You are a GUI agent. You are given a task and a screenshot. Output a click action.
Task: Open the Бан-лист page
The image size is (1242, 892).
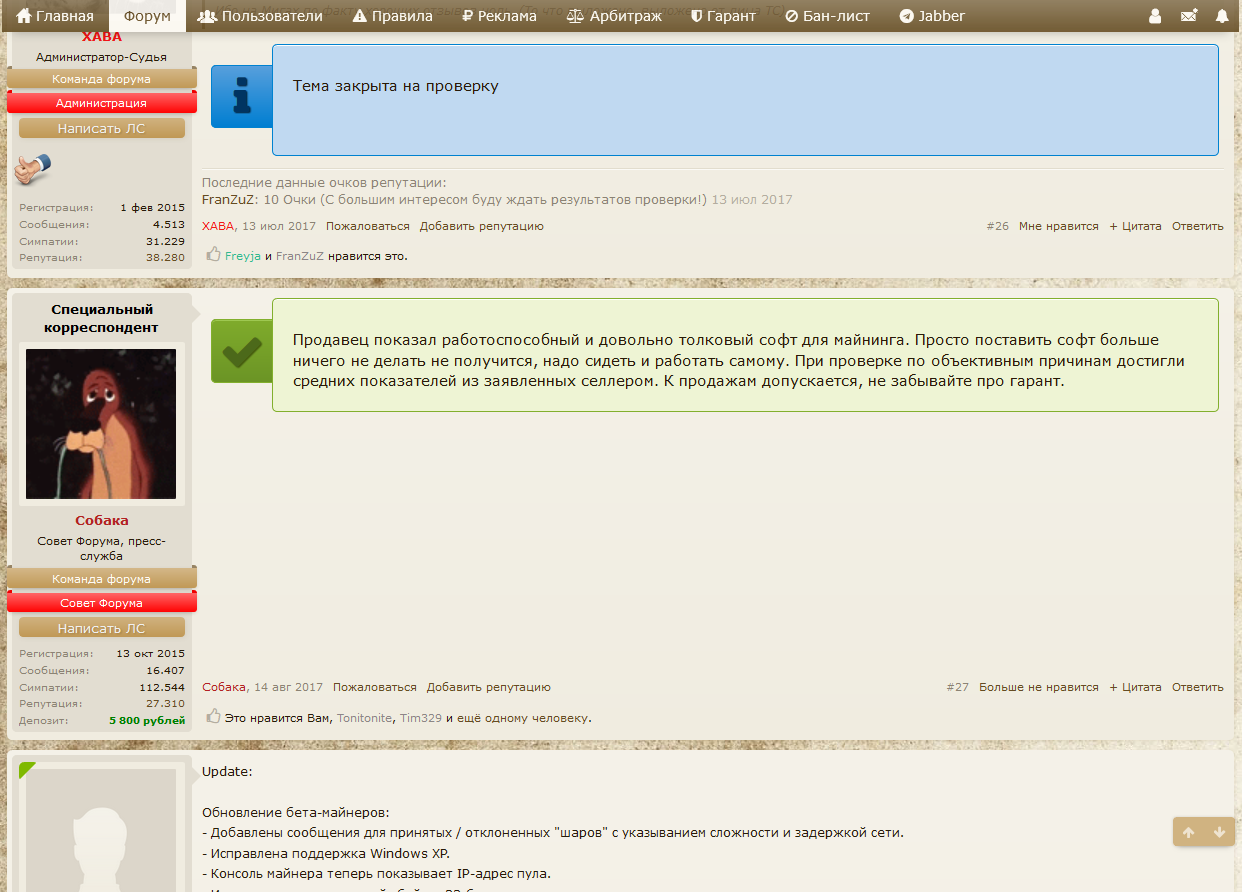point(827,16)
